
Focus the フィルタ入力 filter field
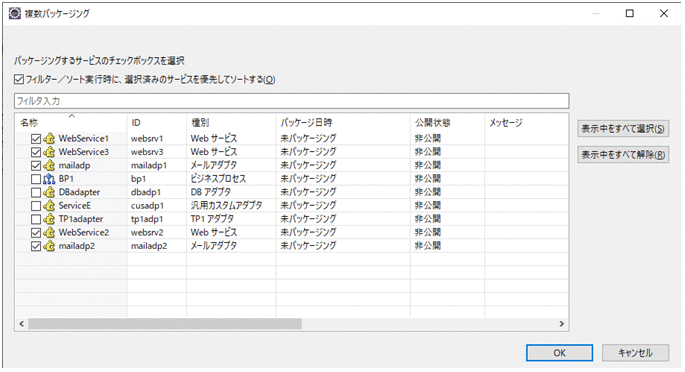tap(291, 101)
